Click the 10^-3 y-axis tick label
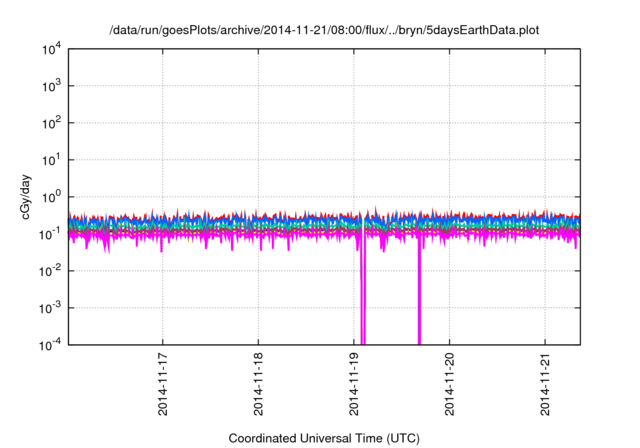 (50, 308)
